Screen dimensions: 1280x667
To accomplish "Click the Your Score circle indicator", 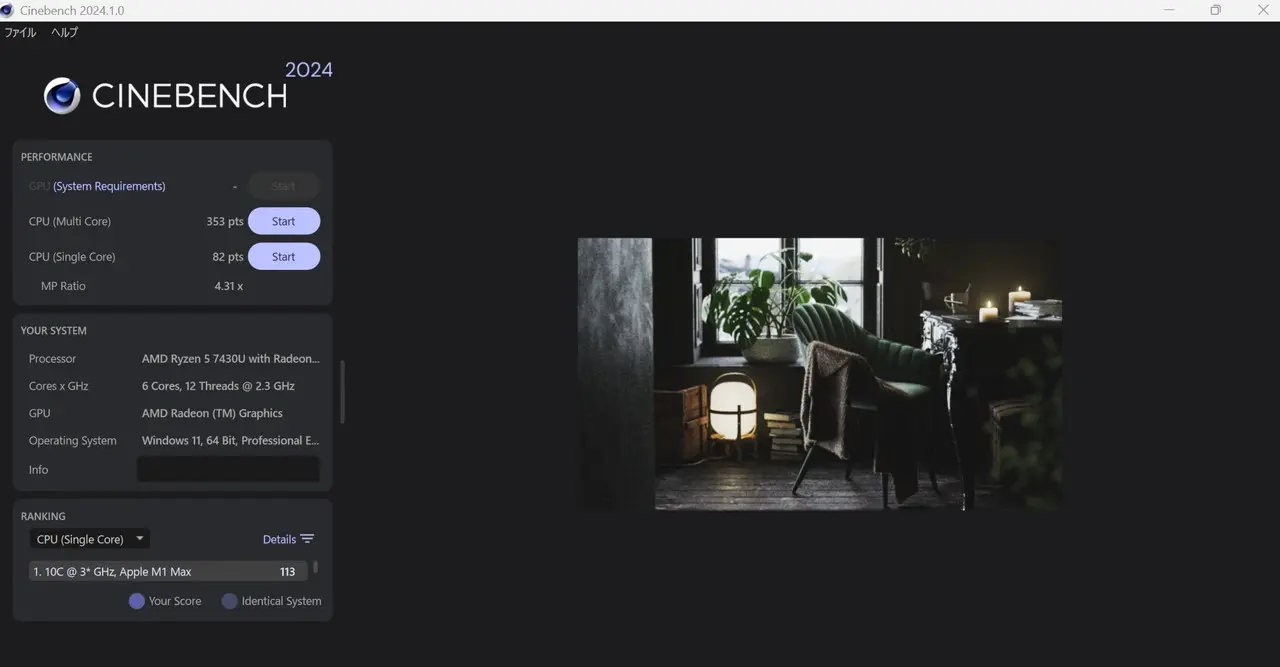I will [x=137, y=601].
